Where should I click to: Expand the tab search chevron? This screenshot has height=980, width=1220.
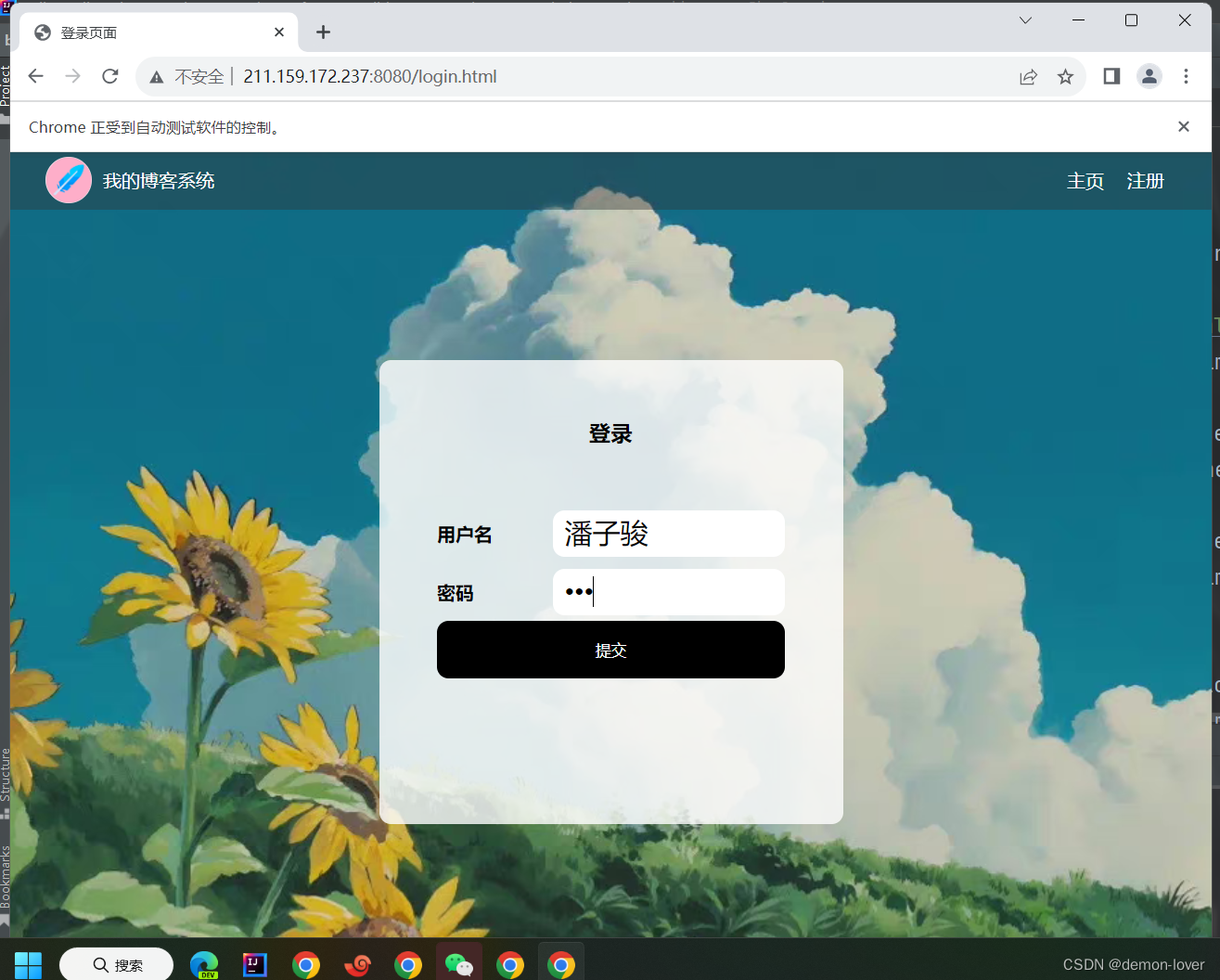(x=1025, y=19)
